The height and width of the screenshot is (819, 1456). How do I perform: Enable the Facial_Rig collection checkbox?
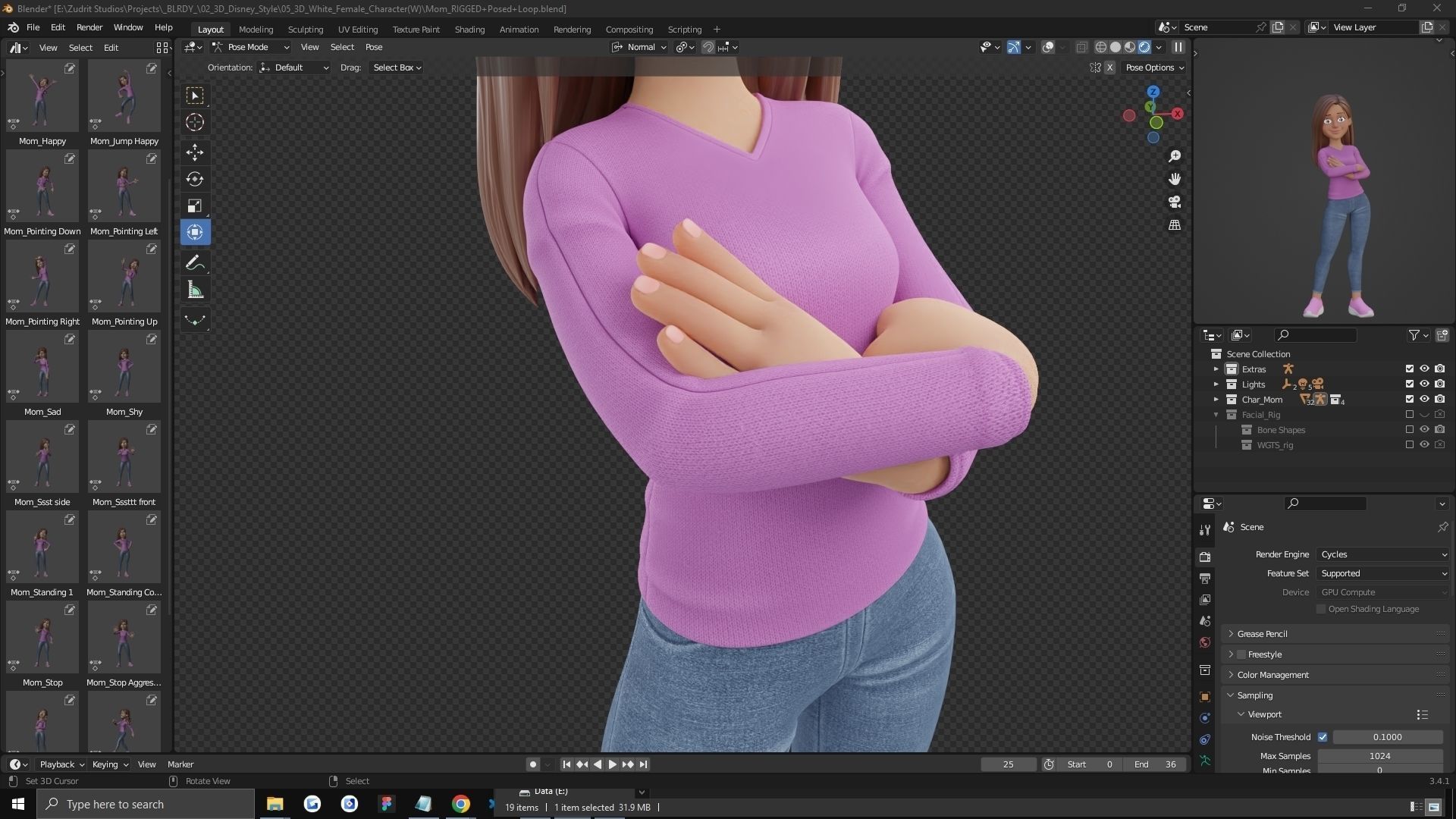click(x=1410, y=414)
